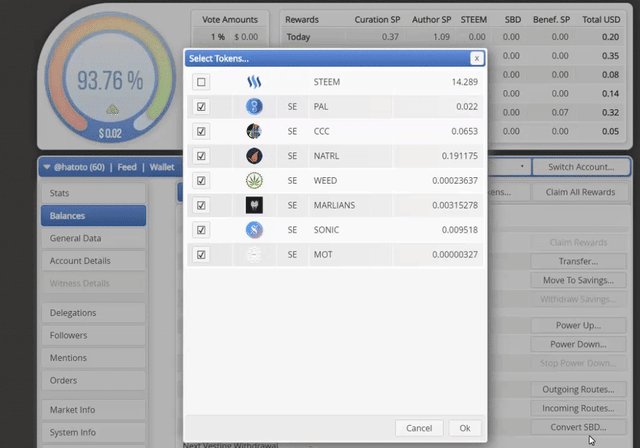Click Move To Savings button
The image size is (640, 448).
[578, 280]
